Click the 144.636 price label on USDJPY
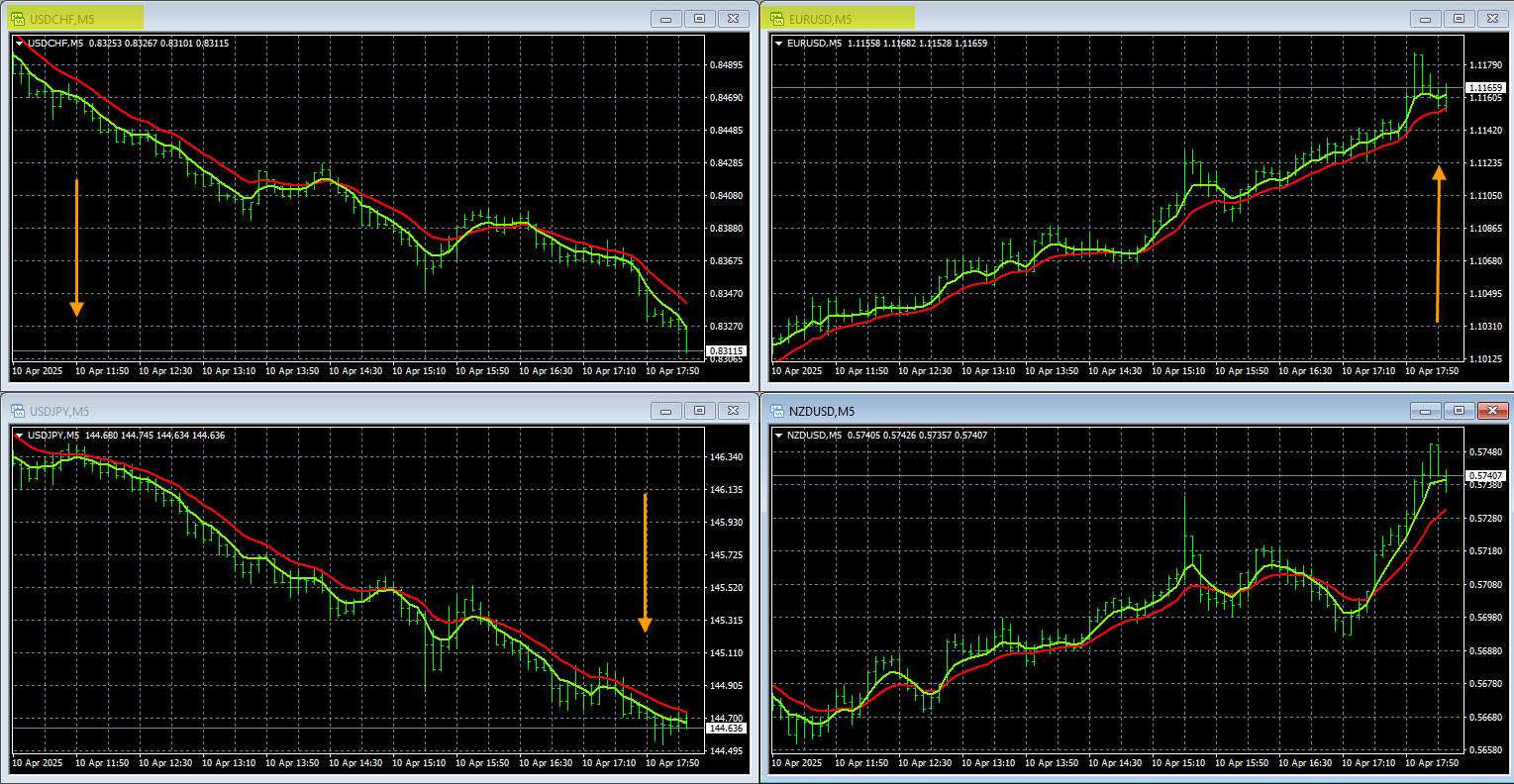Screen dimensions: 1514x784 point(727,728)
